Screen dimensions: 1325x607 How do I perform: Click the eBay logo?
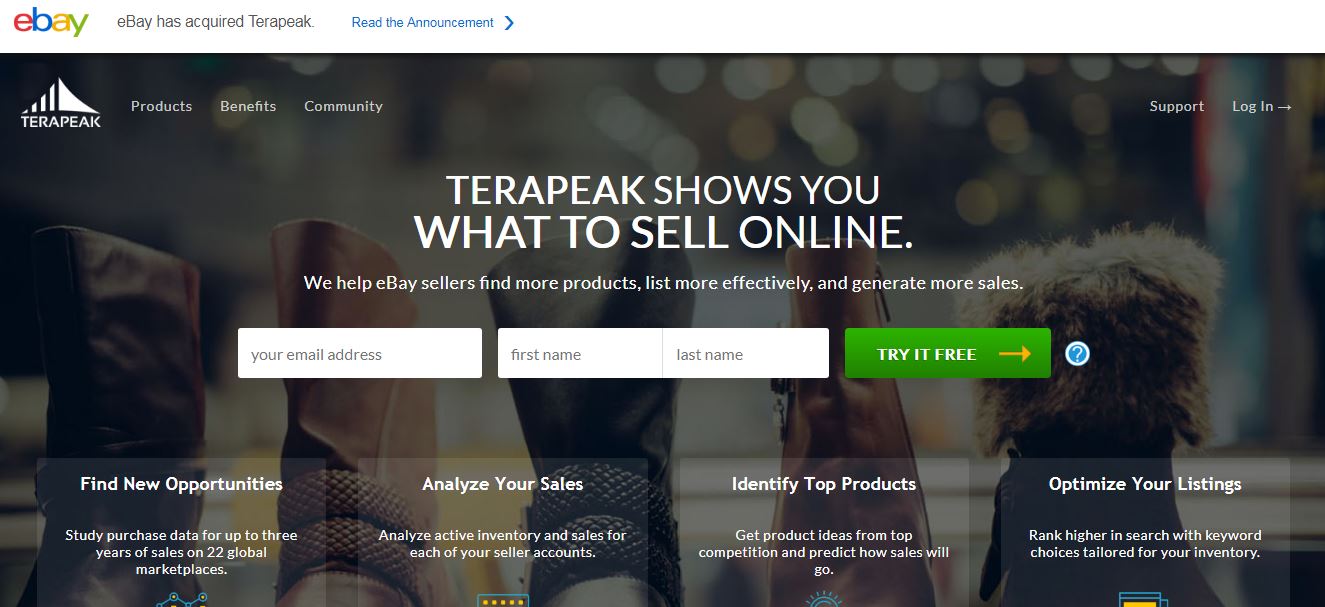[51, 22]
